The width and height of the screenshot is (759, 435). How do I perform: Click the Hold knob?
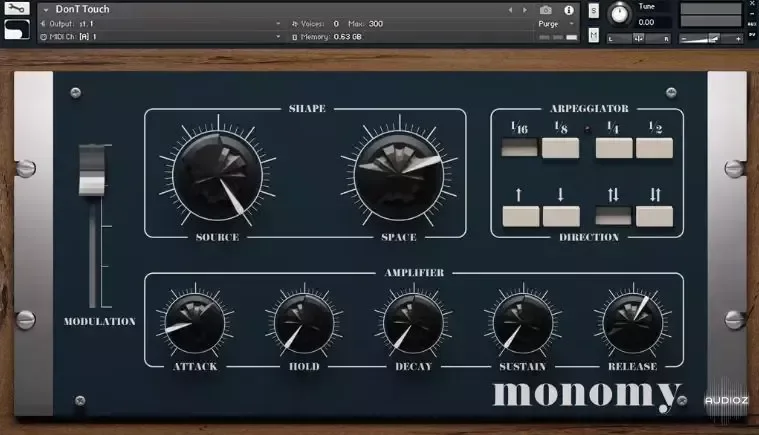point(304,324)
